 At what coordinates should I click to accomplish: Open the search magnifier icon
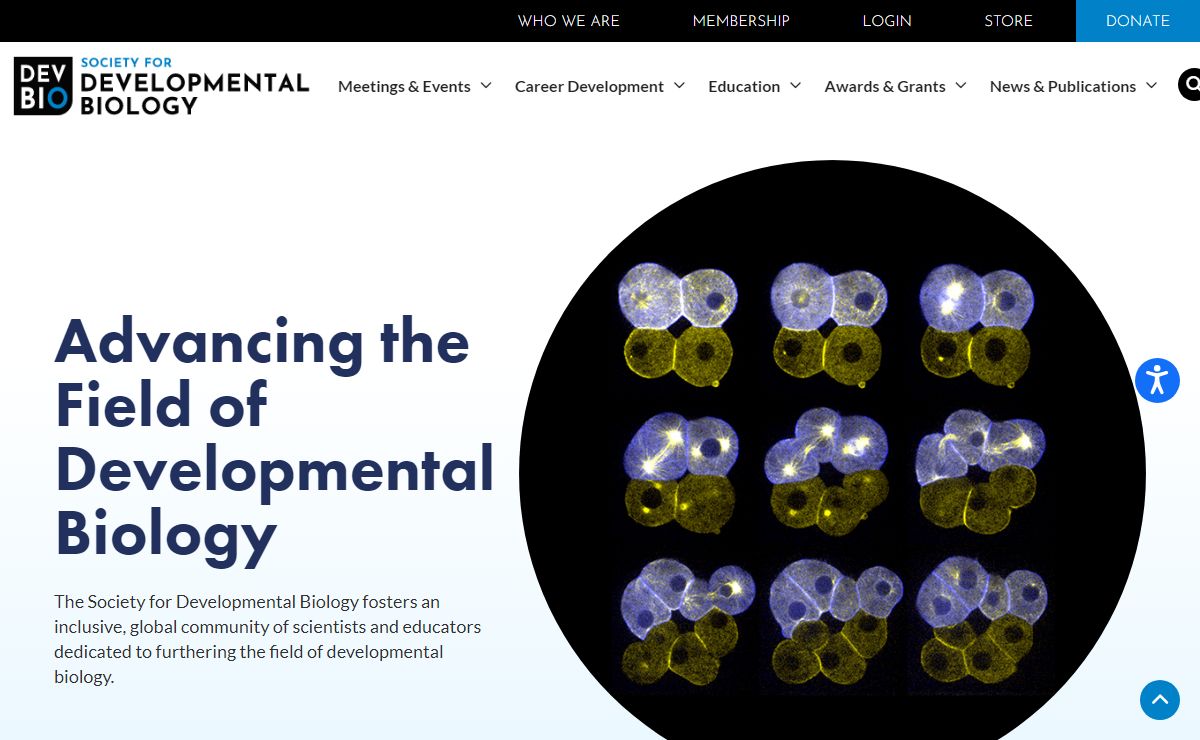(1189, 85)
